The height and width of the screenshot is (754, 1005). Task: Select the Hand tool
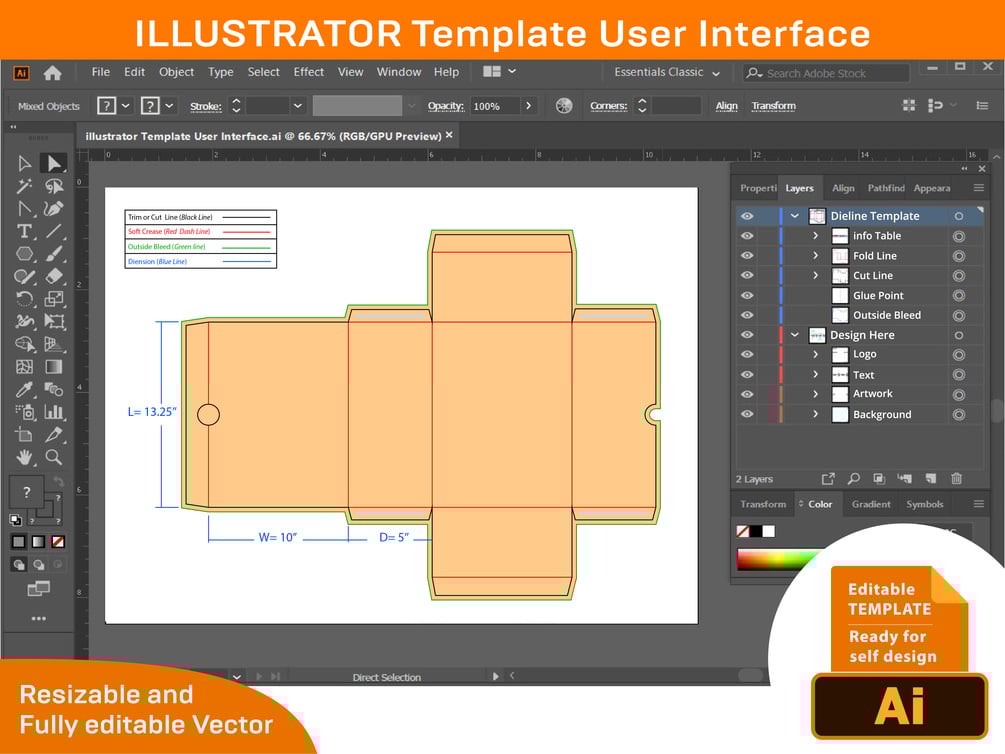pos(24,457)
